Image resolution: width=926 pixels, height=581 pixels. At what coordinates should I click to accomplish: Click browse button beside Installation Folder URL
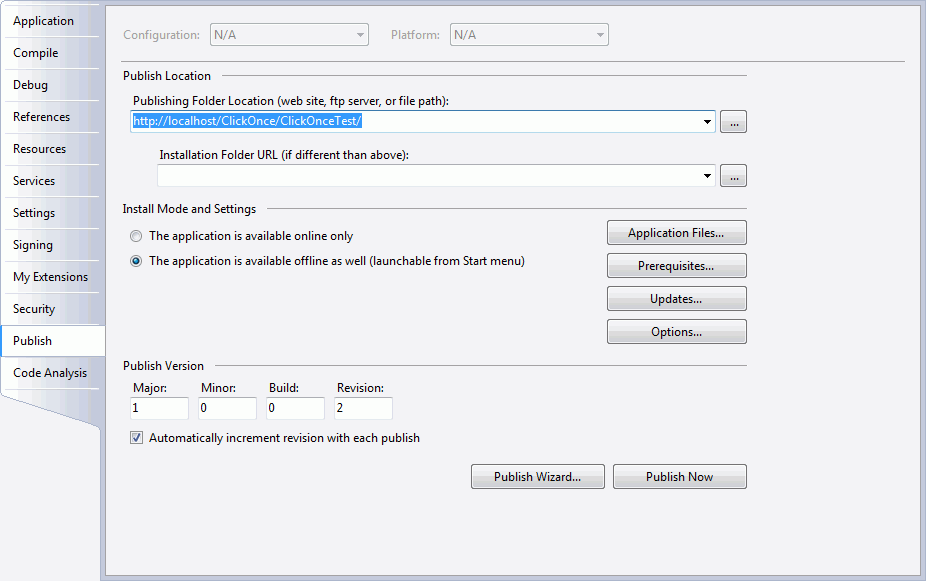pyautogui.click(x=733, y=176)
